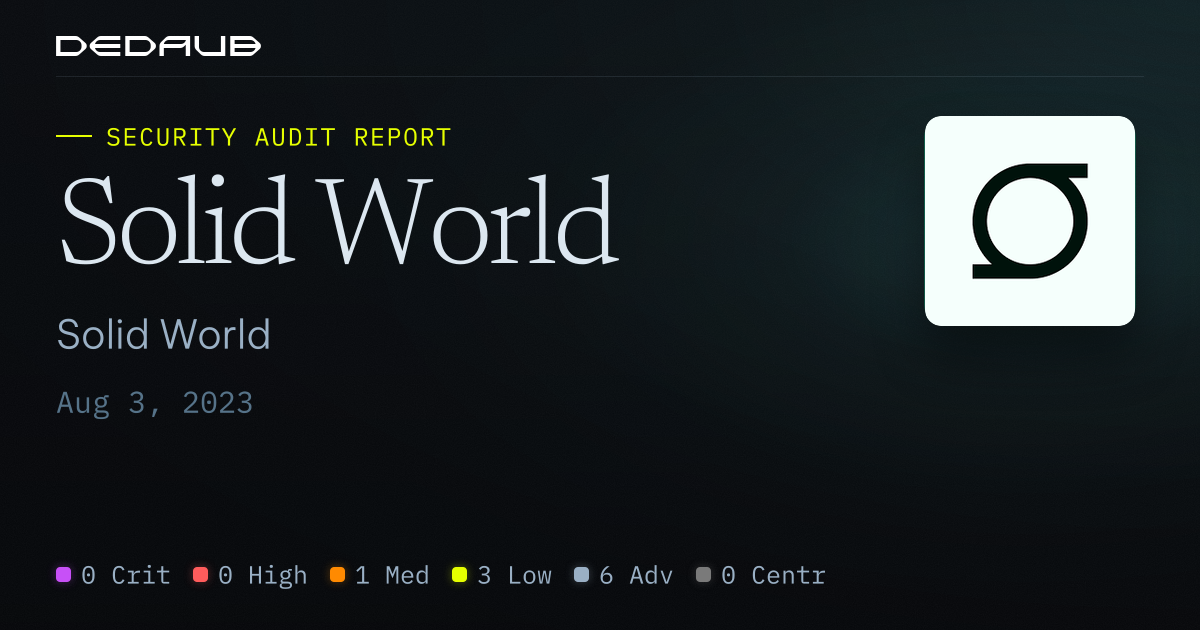This screenshot has height=630, width=1200.
Task: Click the Solid World logo tile
Action: click(1030, 221)
